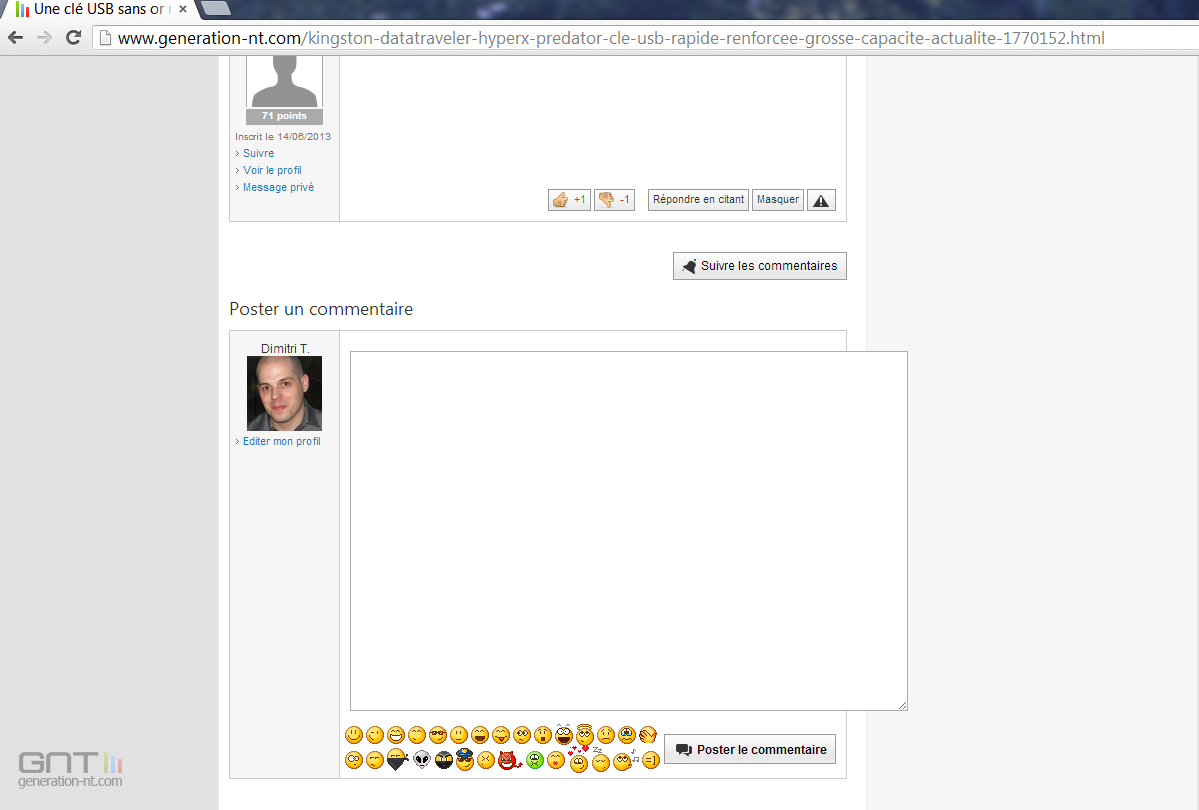Insert the =] text-style emoticon
The height and width of the screenshot is (810, 1199).
click(x=651, y=760)
